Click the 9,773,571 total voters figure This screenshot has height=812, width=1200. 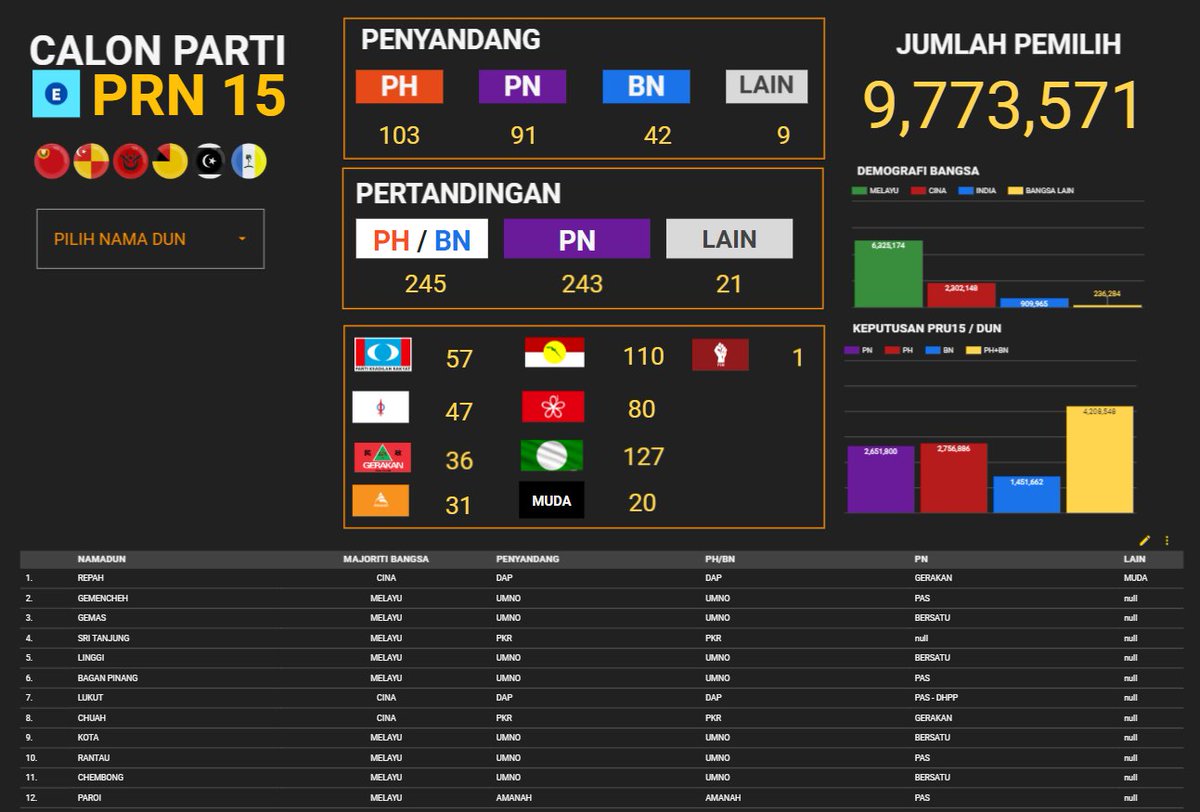coord(1002,105)
